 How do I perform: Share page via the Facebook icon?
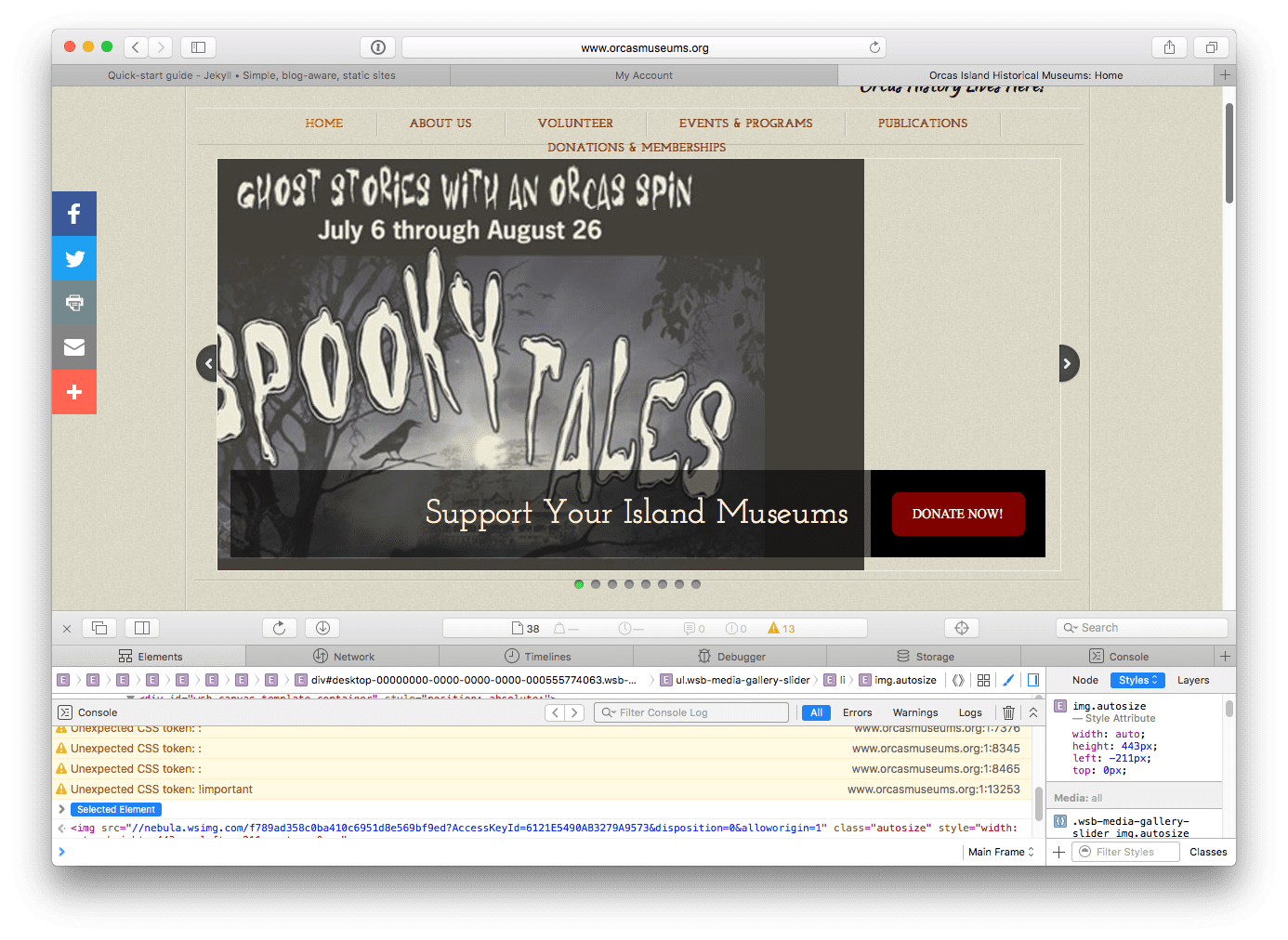[x=74, y=214]
